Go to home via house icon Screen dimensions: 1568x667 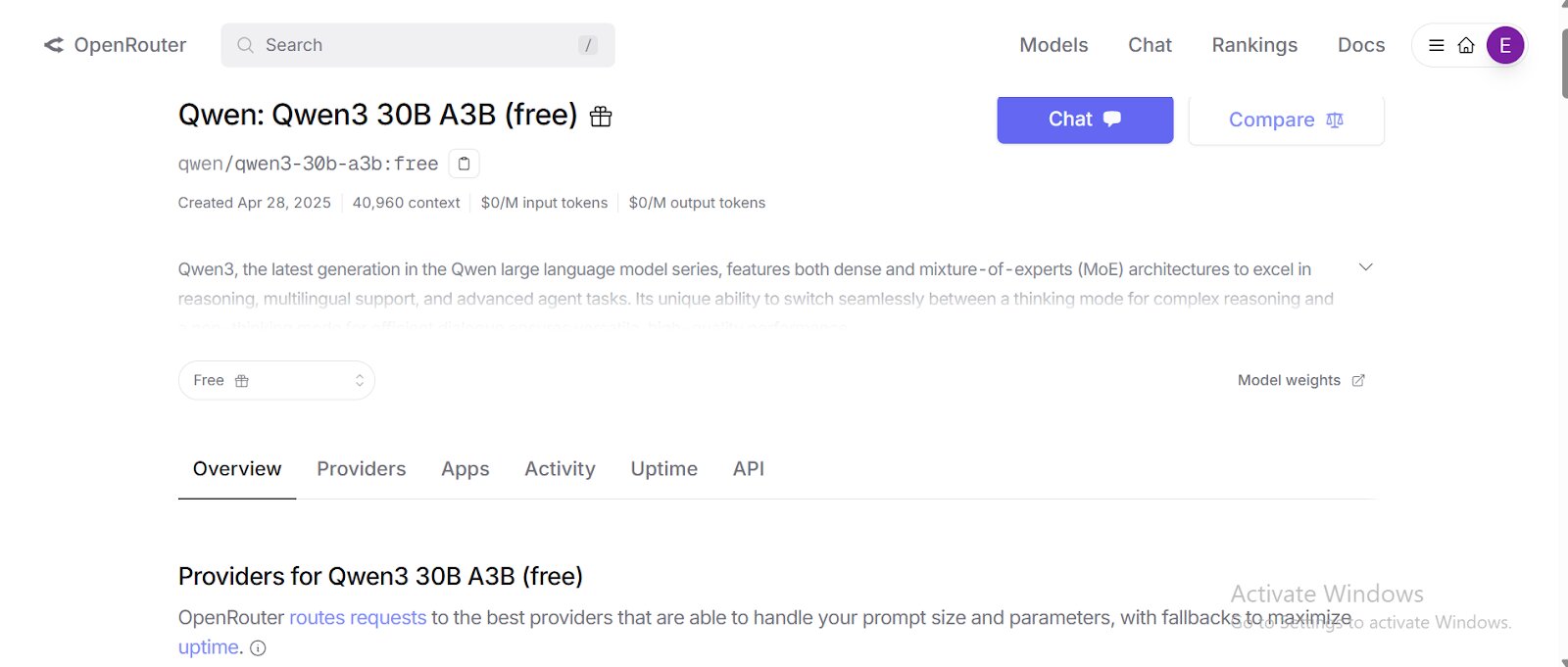(1466, 45)
